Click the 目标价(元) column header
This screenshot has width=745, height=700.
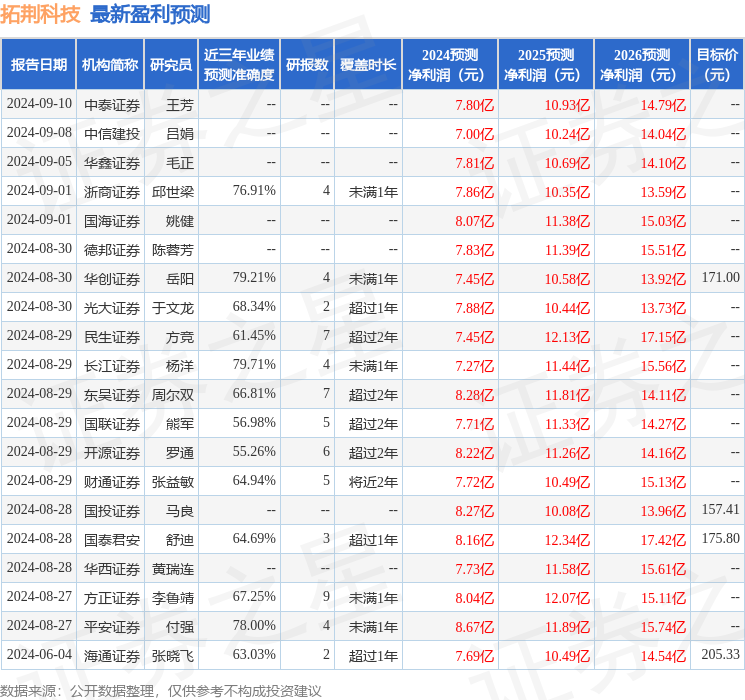point(717,65)
